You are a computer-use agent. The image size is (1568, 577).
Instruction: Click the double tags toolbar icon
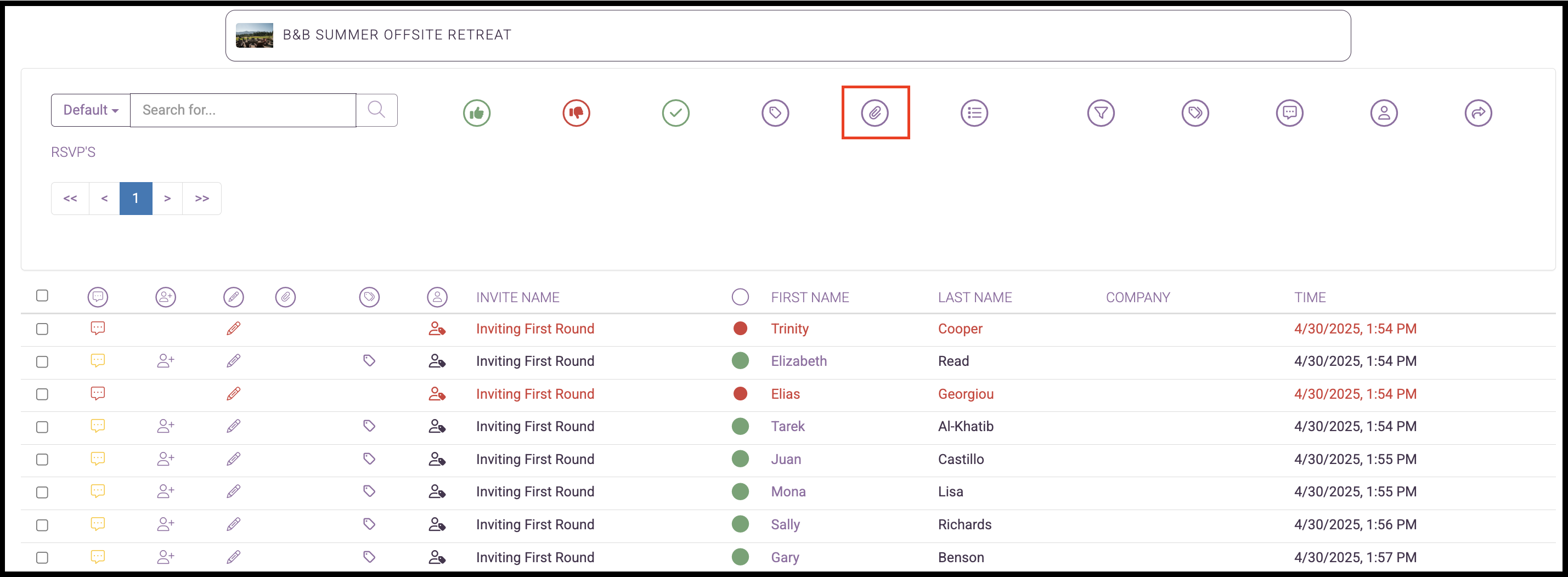pyautogui.click(x=1195, y=112)
